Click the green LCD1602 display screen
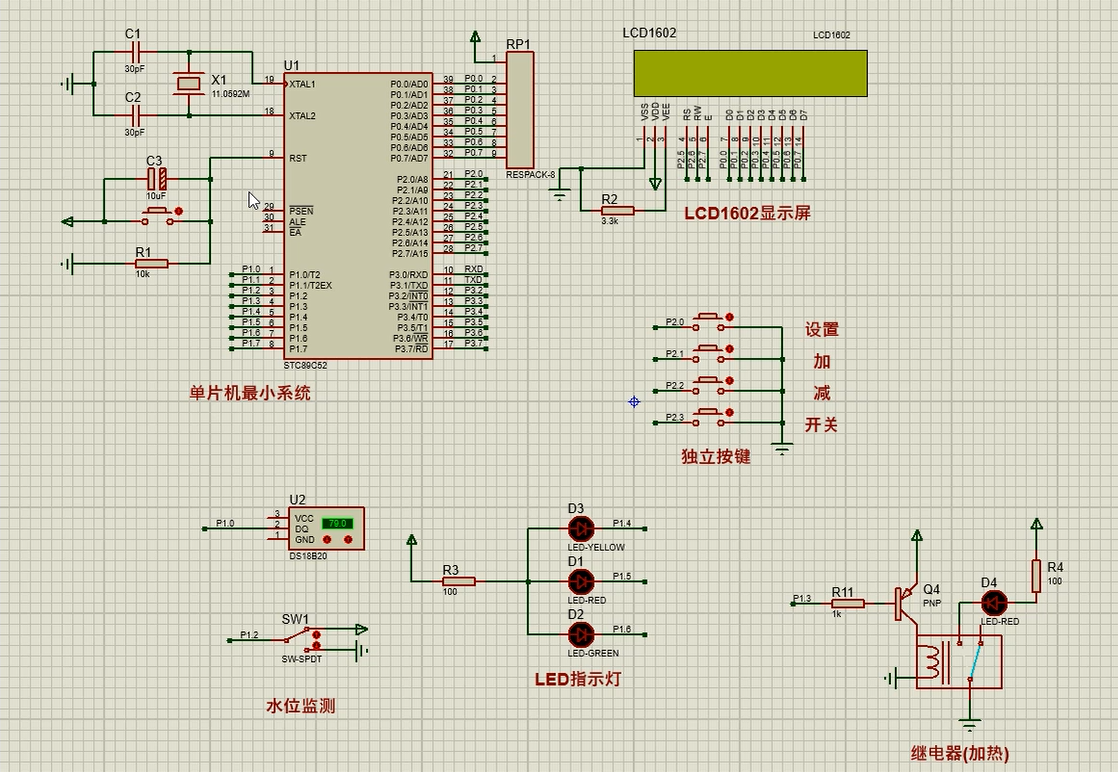Image resolution: width=1118 pixels, height=772 pixels. tap(750, 73)
